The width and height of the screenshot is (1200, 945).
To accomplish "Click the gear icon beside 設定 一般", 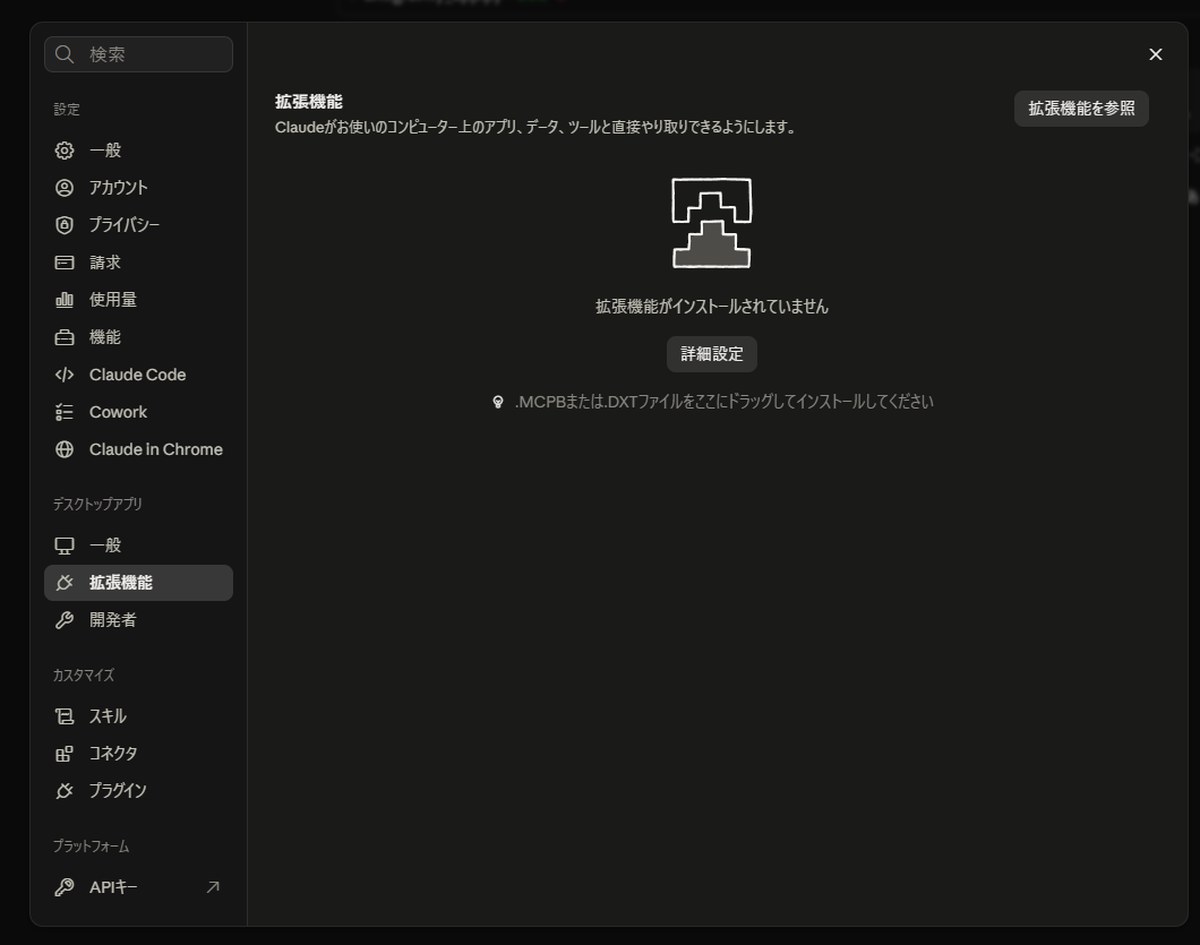I will (65, 150).
